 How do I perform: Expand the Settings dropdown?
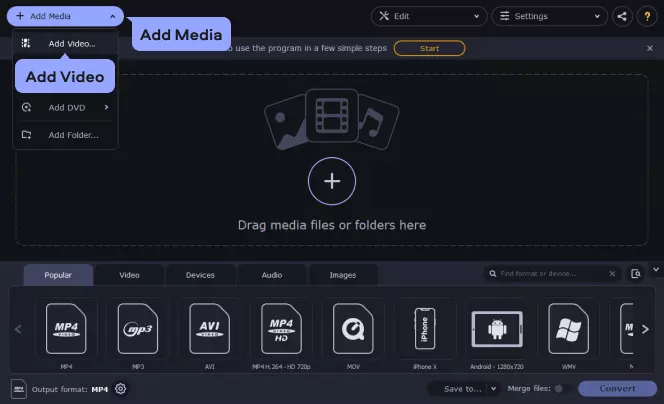(597, 17)
